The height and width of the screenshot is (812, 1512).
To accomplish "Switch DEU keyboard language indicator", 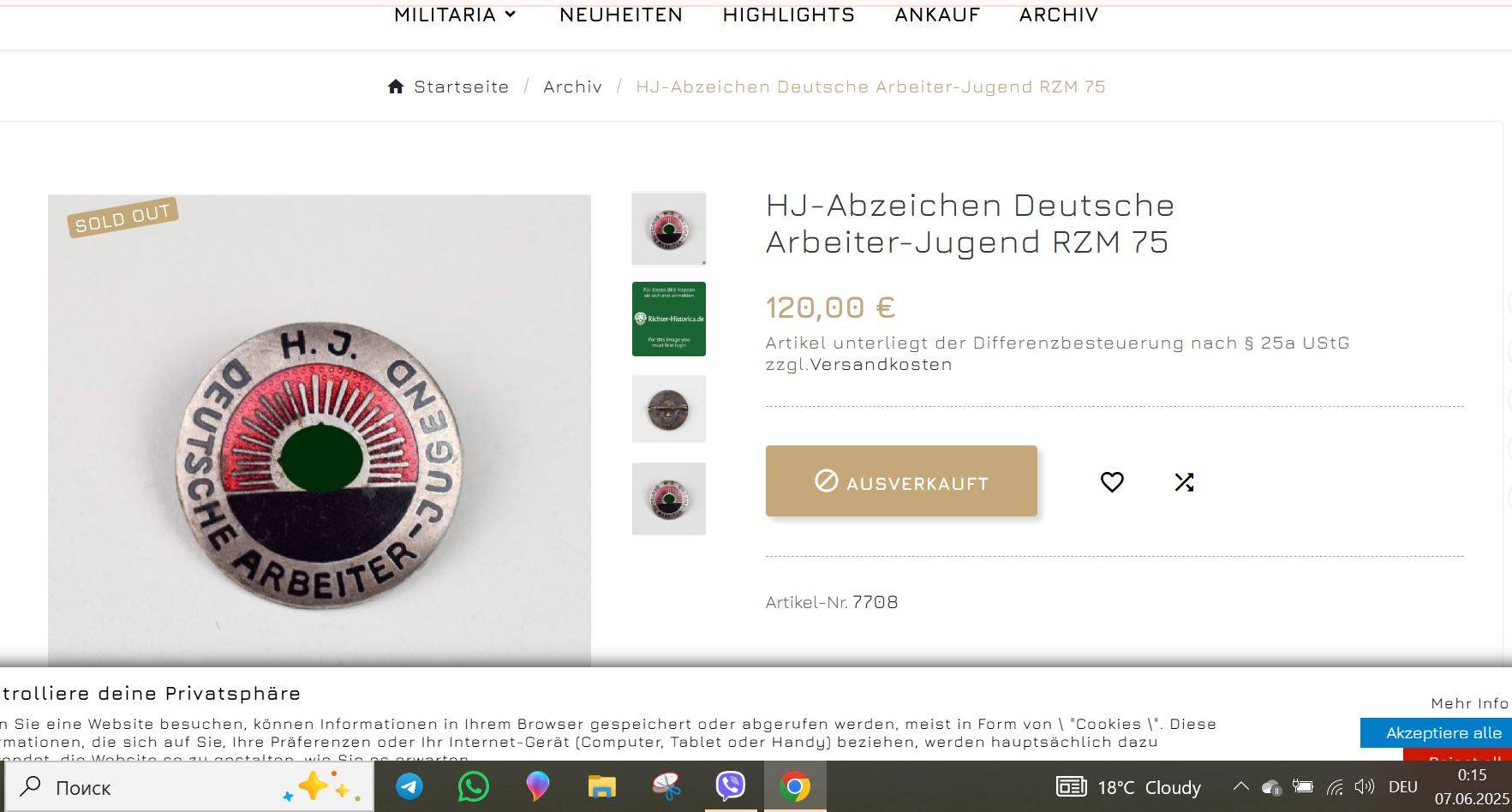I will click(x=1403, y=786).
